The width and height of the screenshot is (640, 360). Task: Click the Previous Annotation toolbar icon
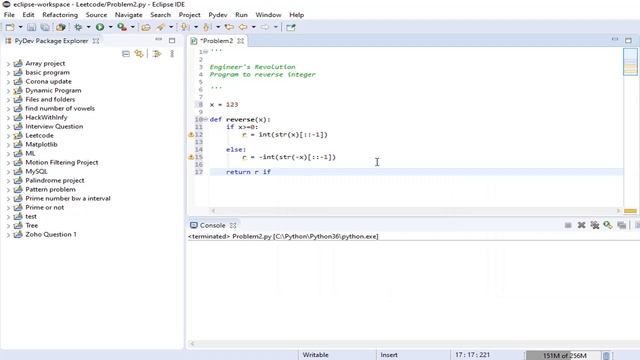[207, 27]
